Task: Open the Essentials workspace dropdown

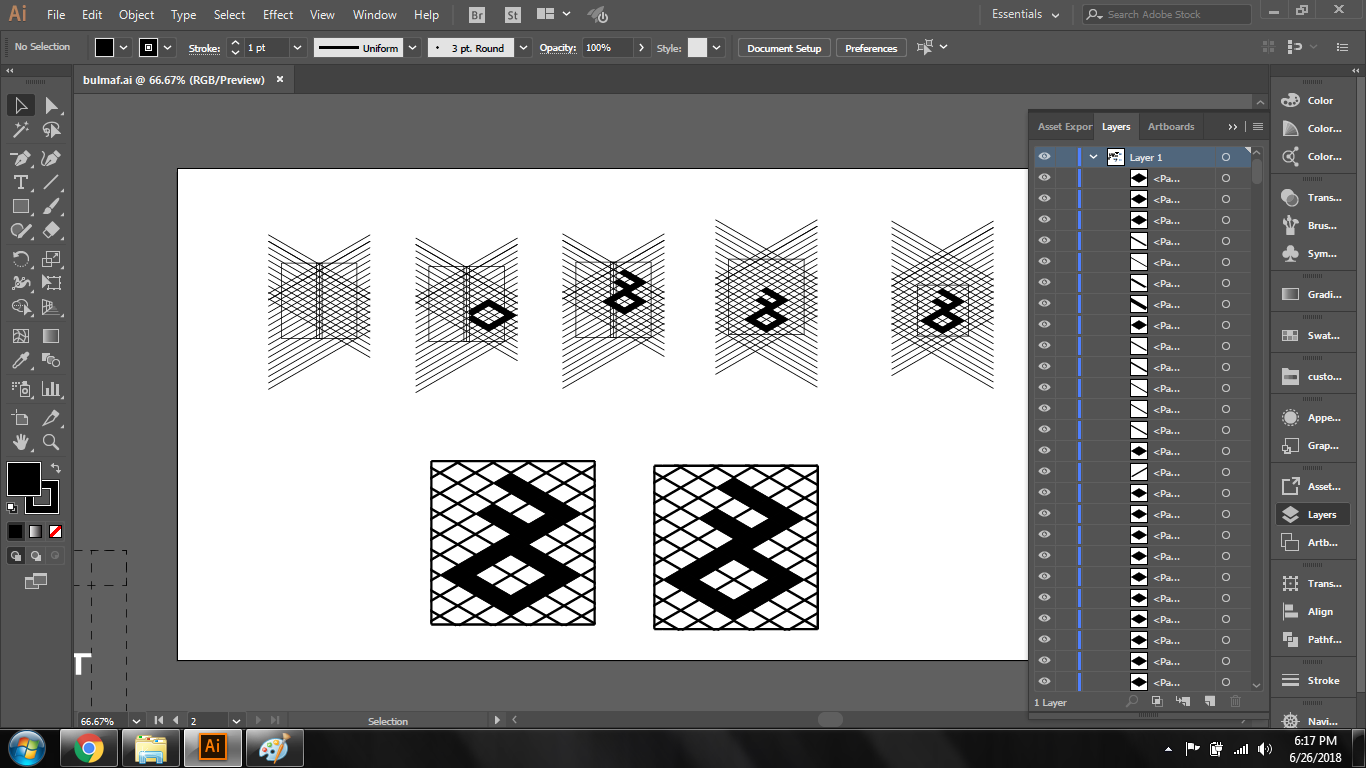Action: [1026, 15]
